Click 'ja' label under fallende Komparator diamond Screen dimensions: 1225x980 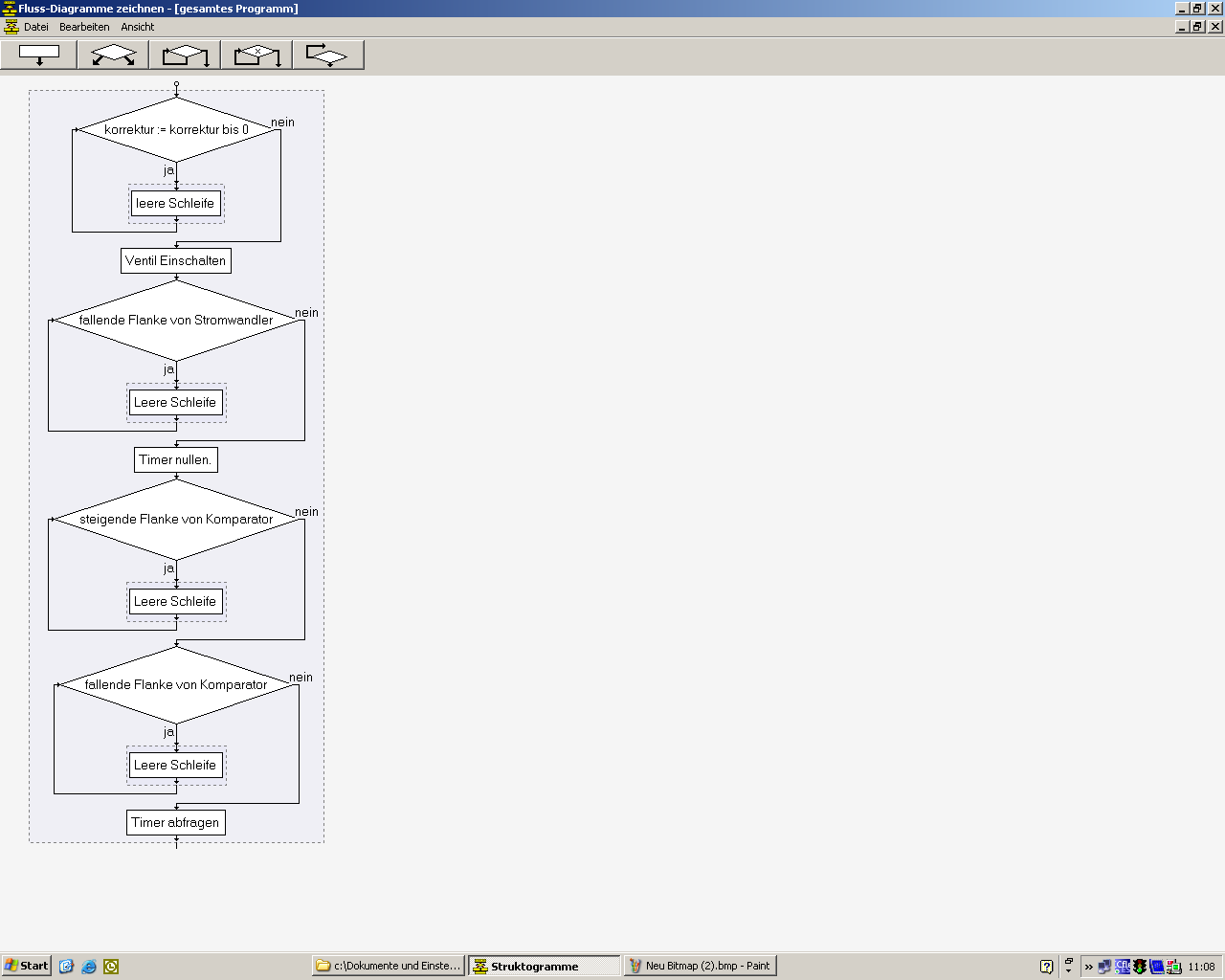pyautogui.click(x=169, y=732)
